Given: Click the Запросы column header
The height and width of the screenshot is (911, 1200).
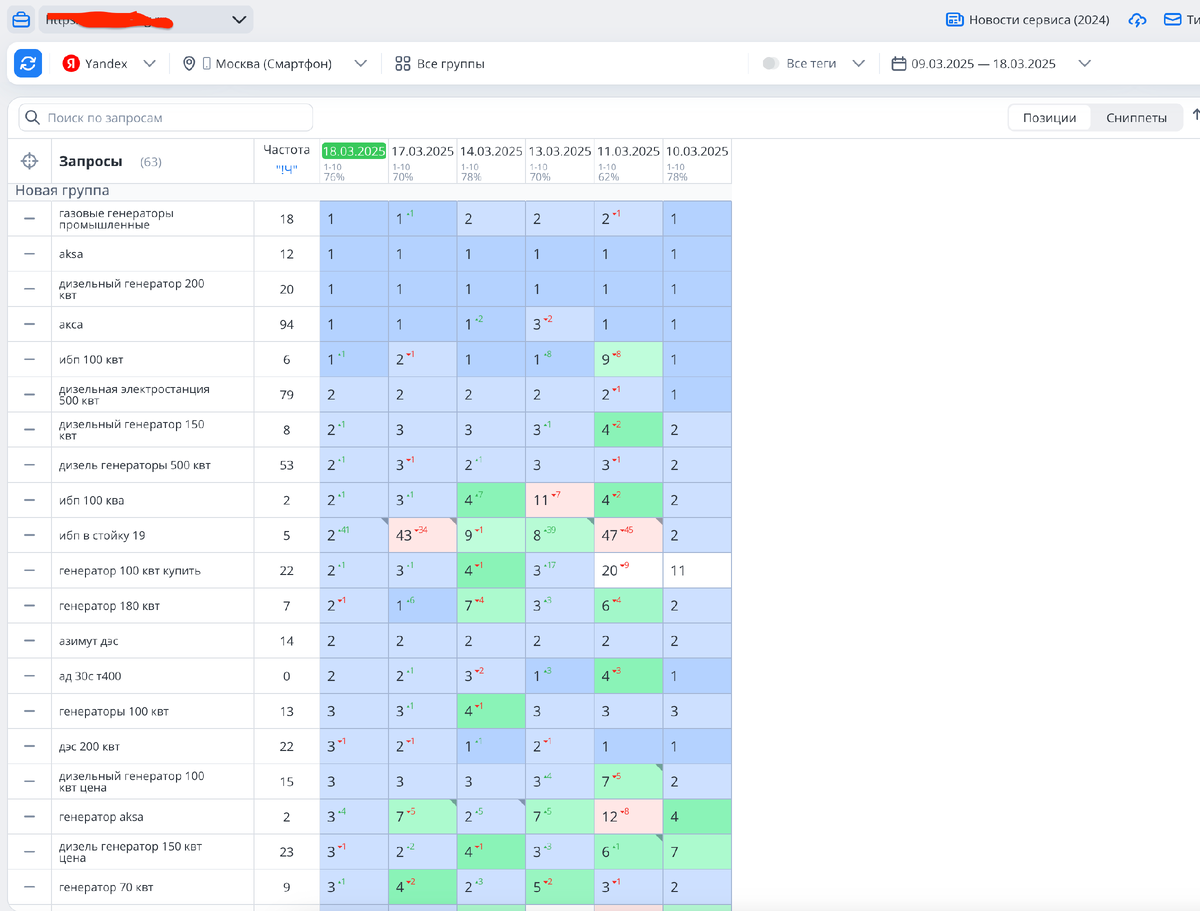Looking at the screenshot, I should (91, 161).
